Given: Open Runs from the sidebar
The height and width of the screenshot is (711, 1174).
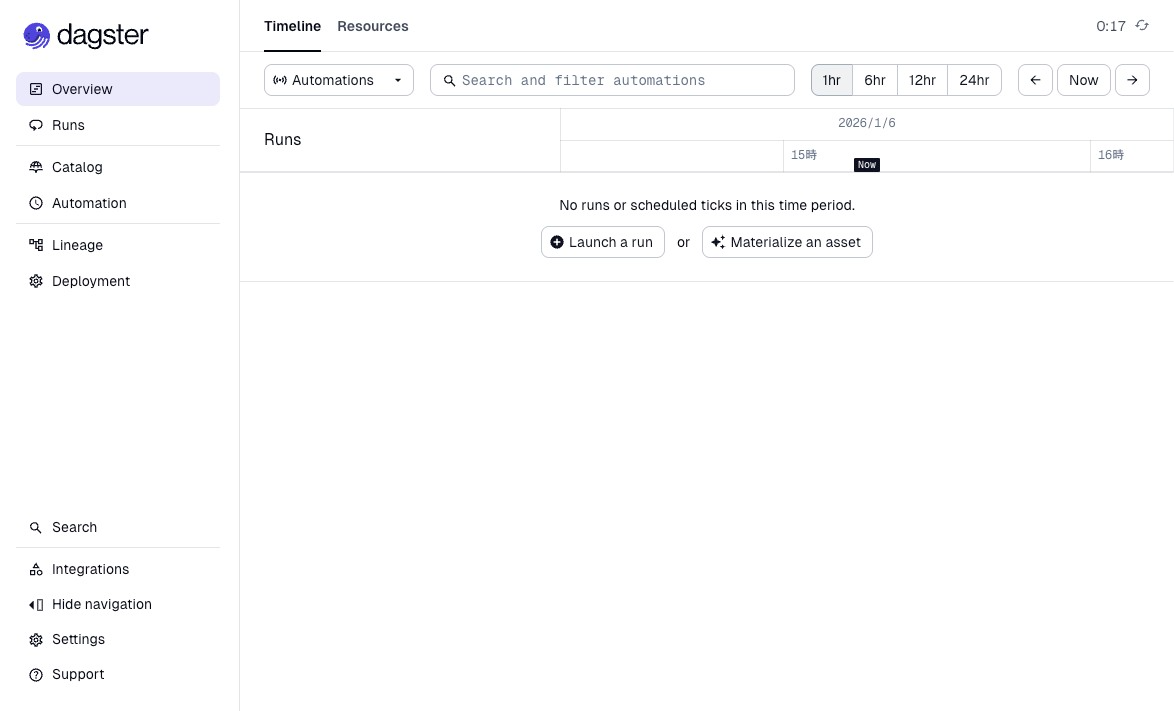Looking at the screenshot, I should click(68, 125).
